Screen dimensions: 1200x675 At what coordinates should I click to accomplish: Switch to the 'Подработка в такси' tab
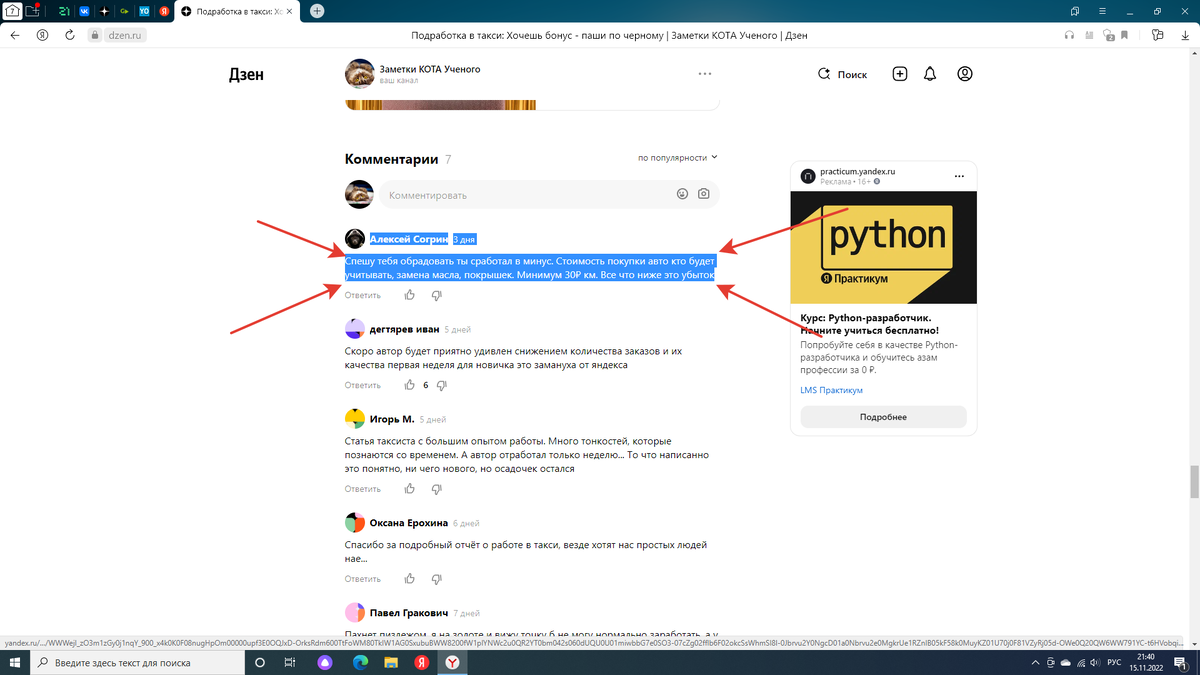point(236,11)
